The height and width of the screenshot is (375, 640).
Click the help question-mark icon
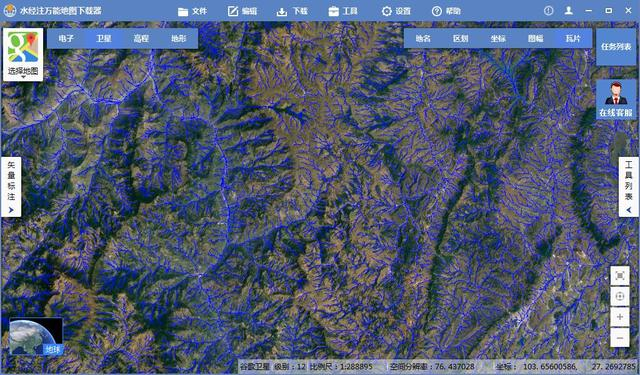(437, 11)
